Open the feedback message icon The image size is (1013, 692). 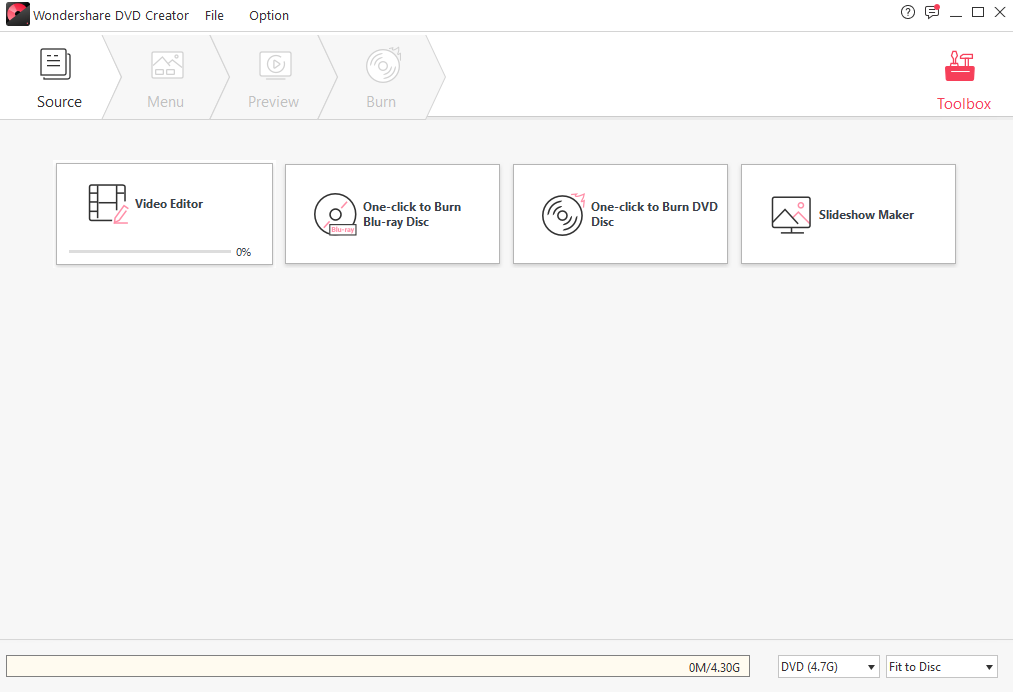tap(932, 12)
